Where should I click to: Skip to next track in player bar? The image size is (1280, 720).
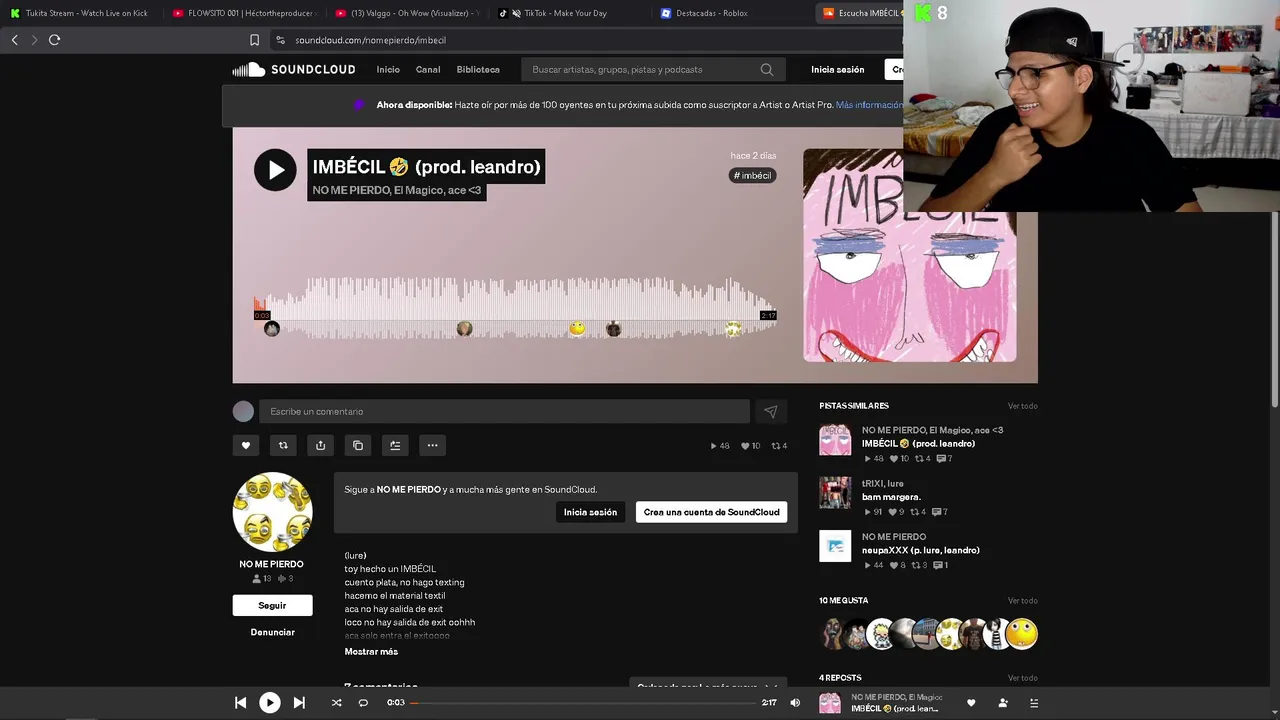[x=299, y=703]
